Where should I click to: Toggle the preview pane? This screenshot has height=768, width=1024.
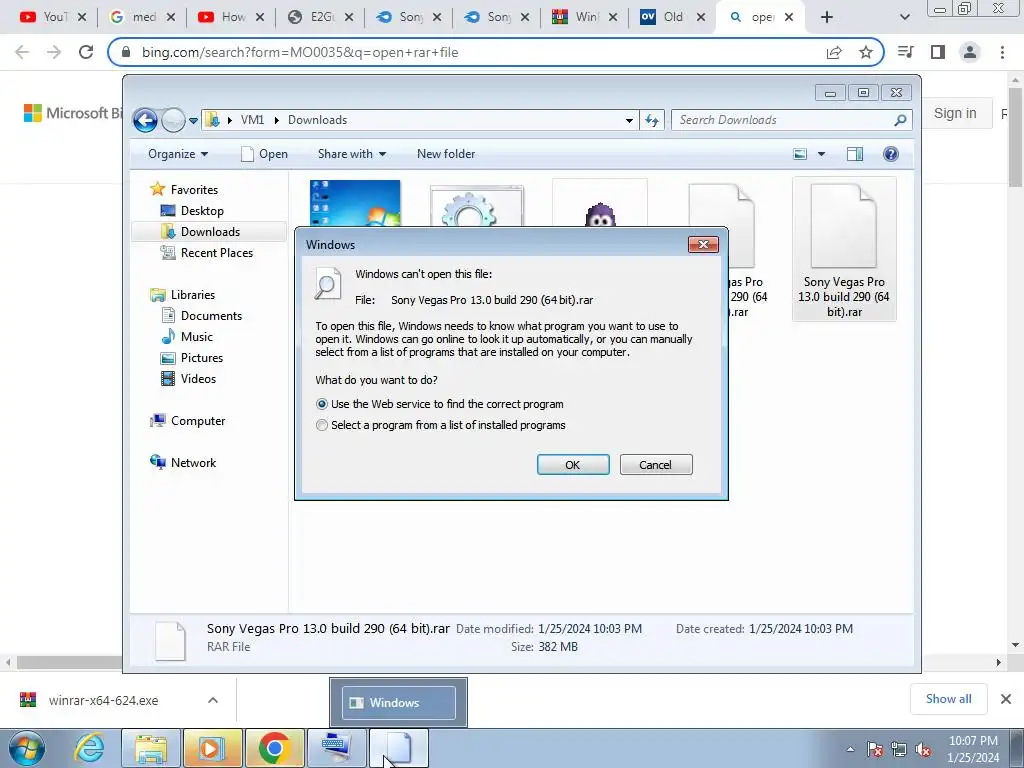pyautogui.click(x=854, y=154)
